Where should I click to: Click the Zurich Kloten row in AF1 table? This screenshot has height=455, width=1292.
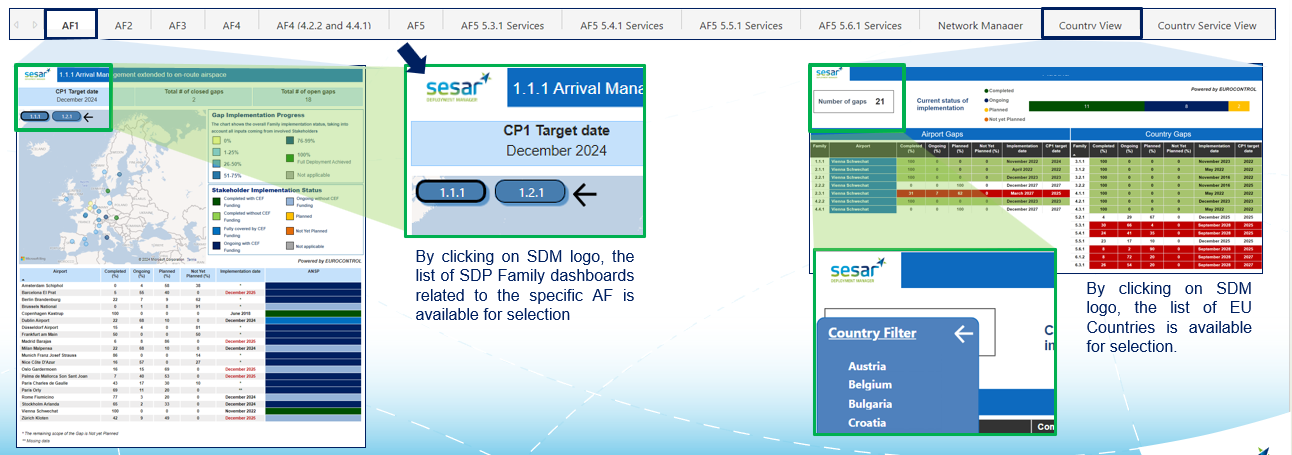pyautogui.click(x=190, y=418)
